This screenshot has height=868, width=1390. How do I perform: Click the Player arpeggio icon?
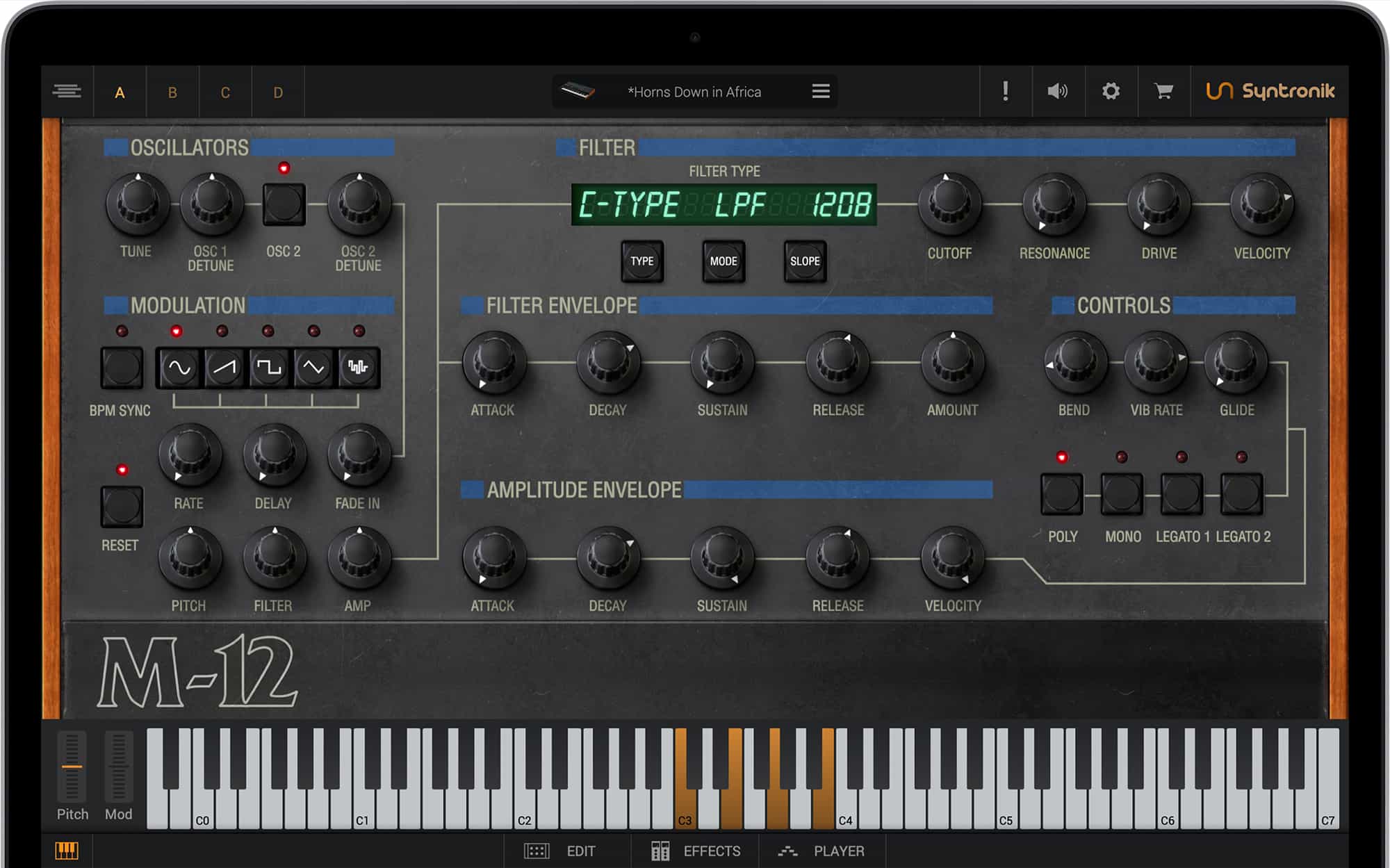(x=788, y=851)
